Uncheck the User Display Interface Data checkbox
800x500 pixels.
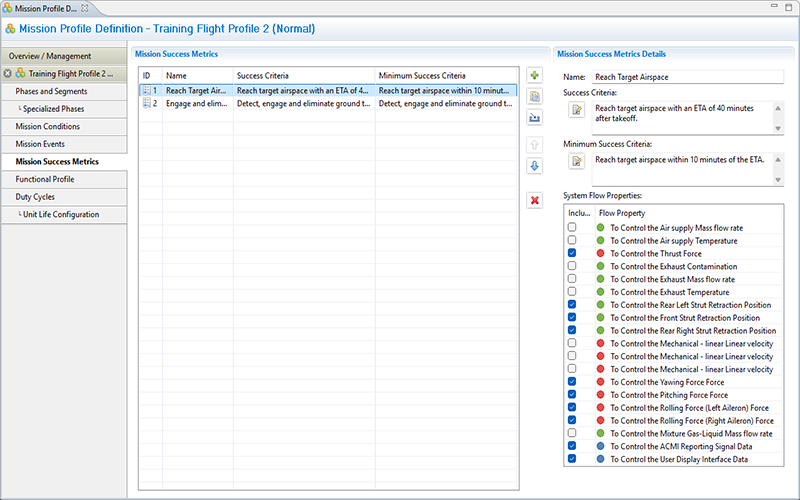click(572, 458)
